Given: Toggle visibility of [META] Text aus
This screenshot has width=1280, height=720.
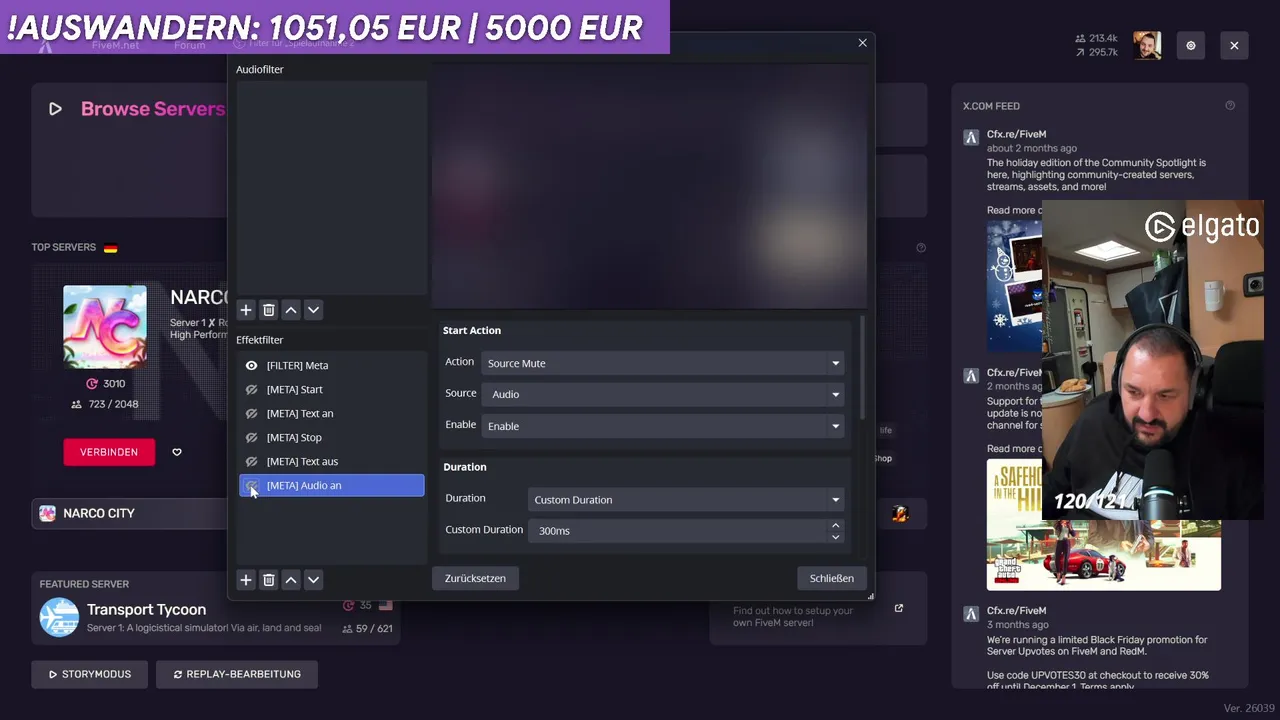Looking at the screenshot, I should (x=251, y=462).
